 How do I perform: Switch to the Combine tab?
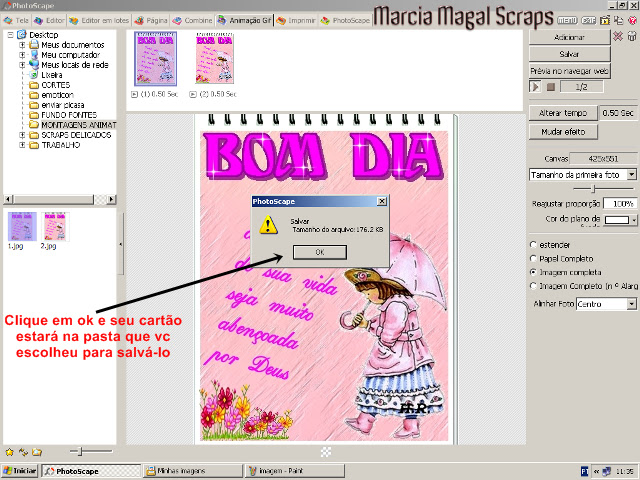click(192, 20)
